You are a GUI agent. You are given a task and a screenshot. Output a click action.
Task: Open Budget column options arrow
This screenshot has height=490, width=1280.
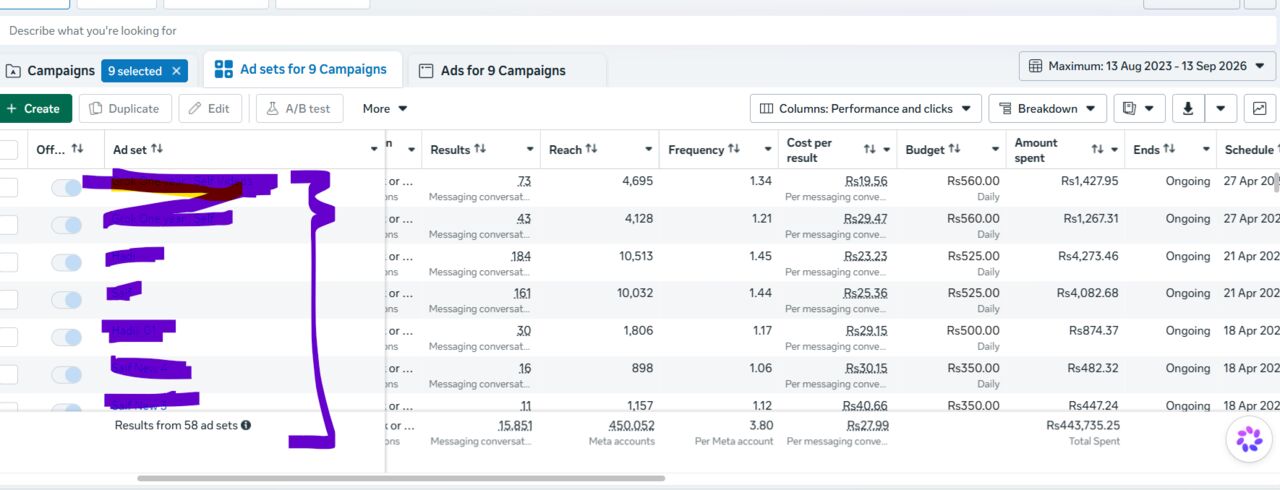pos(996,150)
